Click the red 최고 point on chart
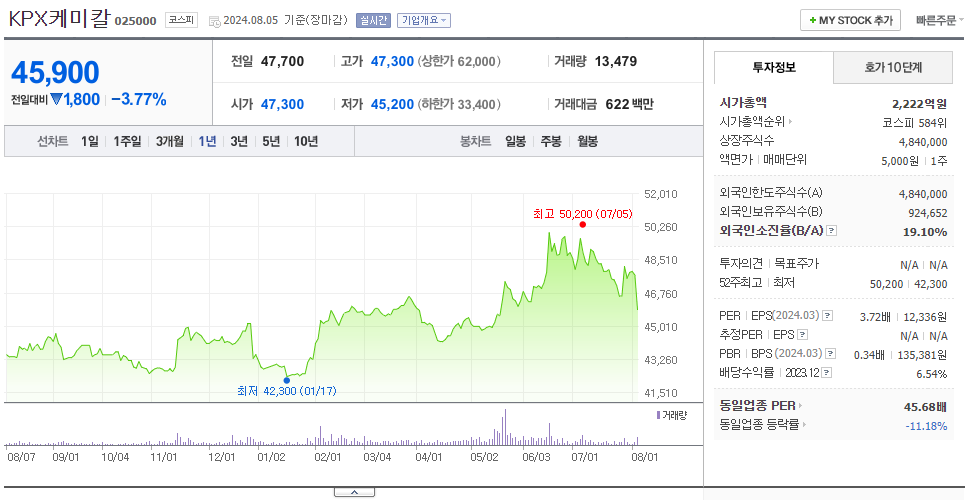The width and height of the screenshot is (968, 500). (582, 224)
